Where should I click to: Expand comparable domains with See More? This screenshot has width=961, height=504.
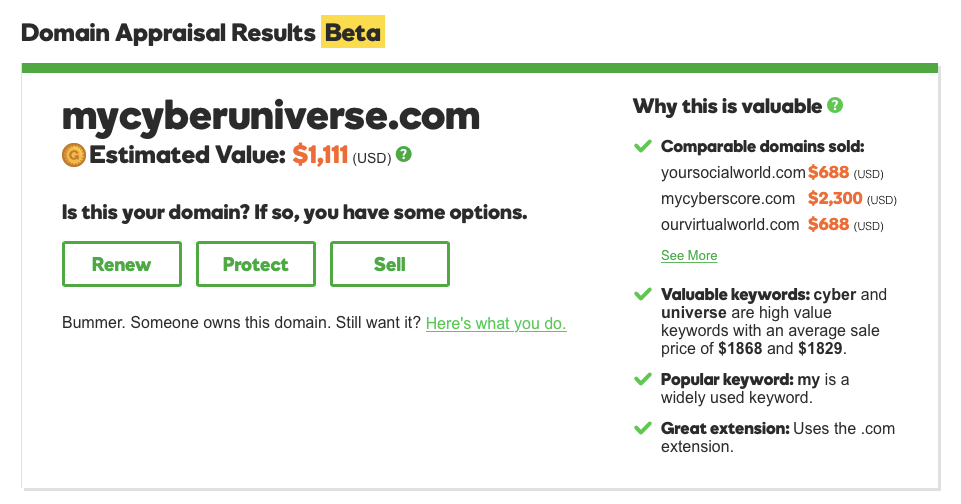(689, 256)
